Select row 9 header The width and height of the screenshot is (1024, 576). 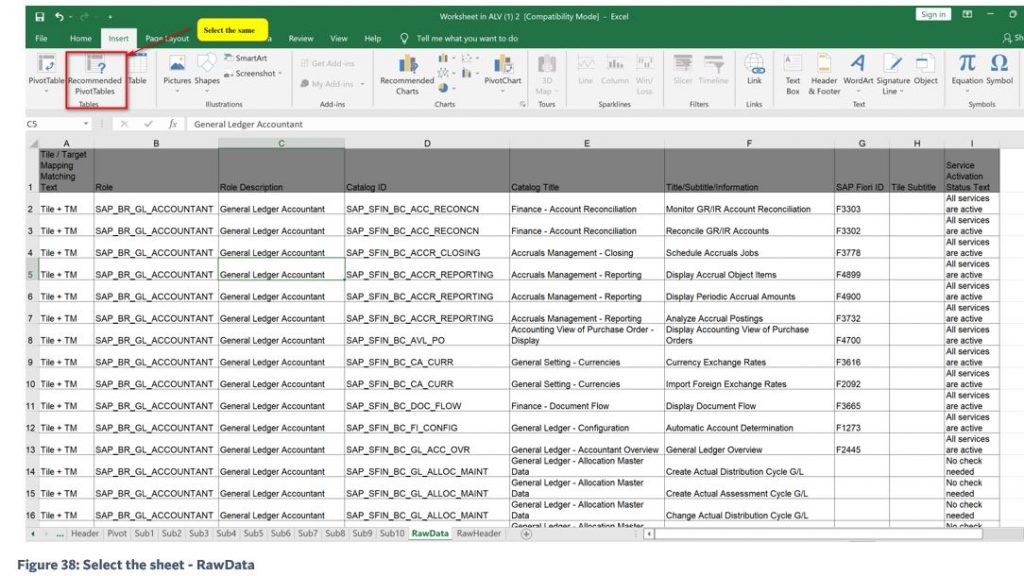tap(30, 362)
